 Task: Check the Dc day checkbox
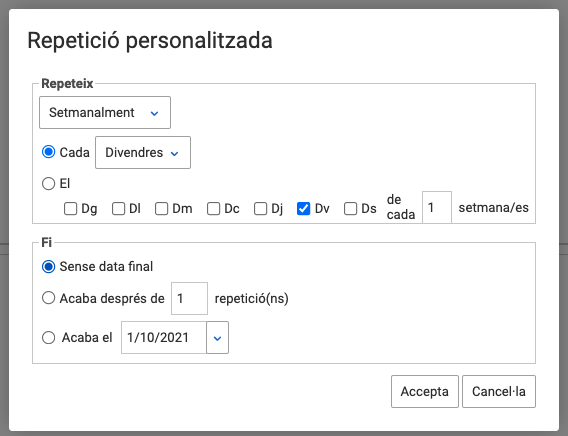click(x=213, y=209)
